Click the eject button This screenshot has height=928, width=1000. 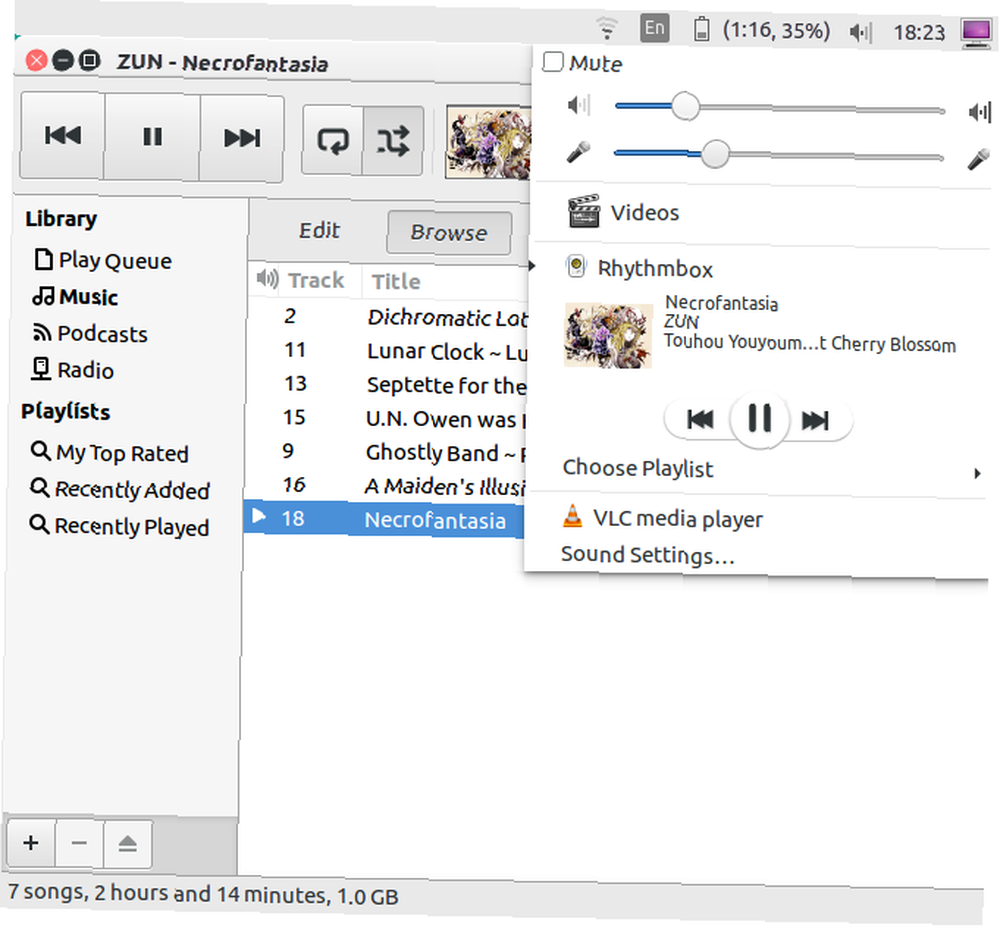[x=128, y=844]
